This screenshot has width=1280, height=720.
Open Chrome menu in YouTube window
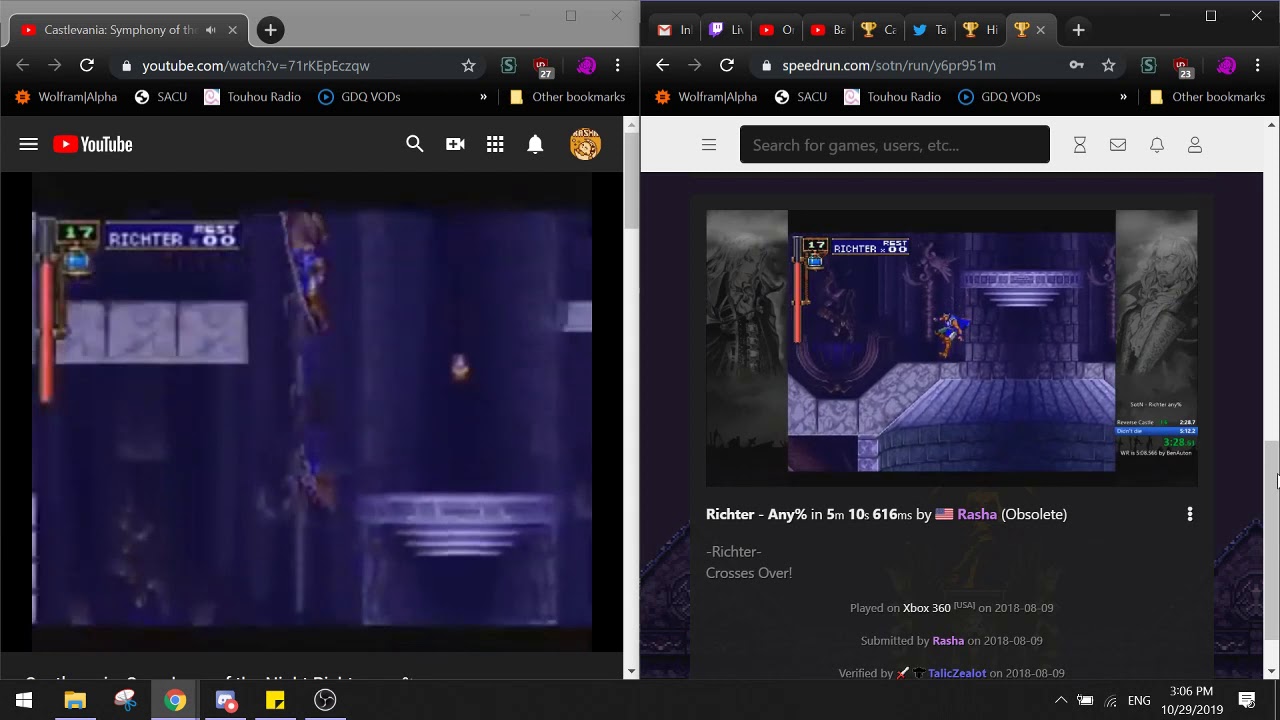[618, 65]
